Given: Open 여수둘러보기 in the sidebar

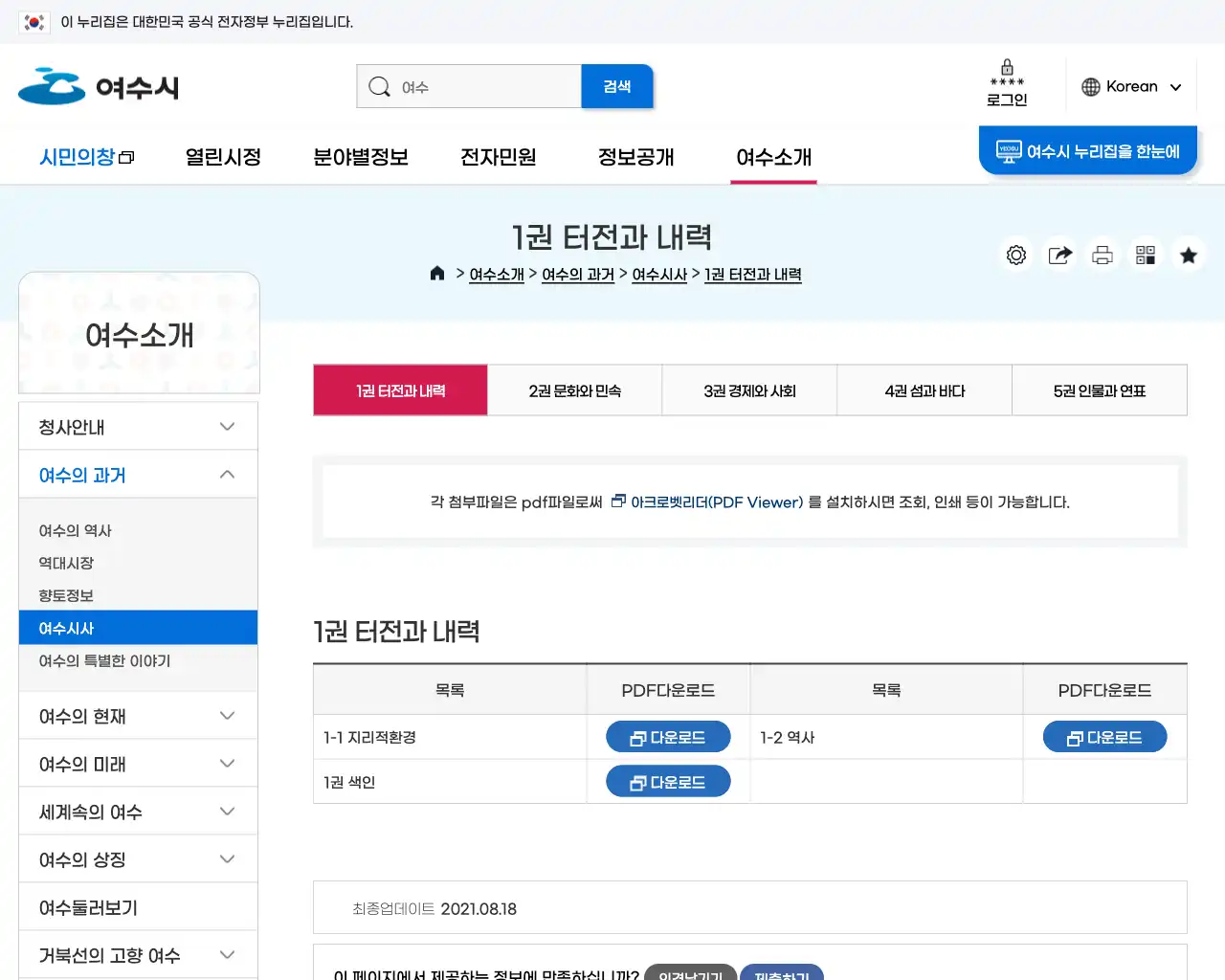Looking at the screenshot, I should 139,907.
